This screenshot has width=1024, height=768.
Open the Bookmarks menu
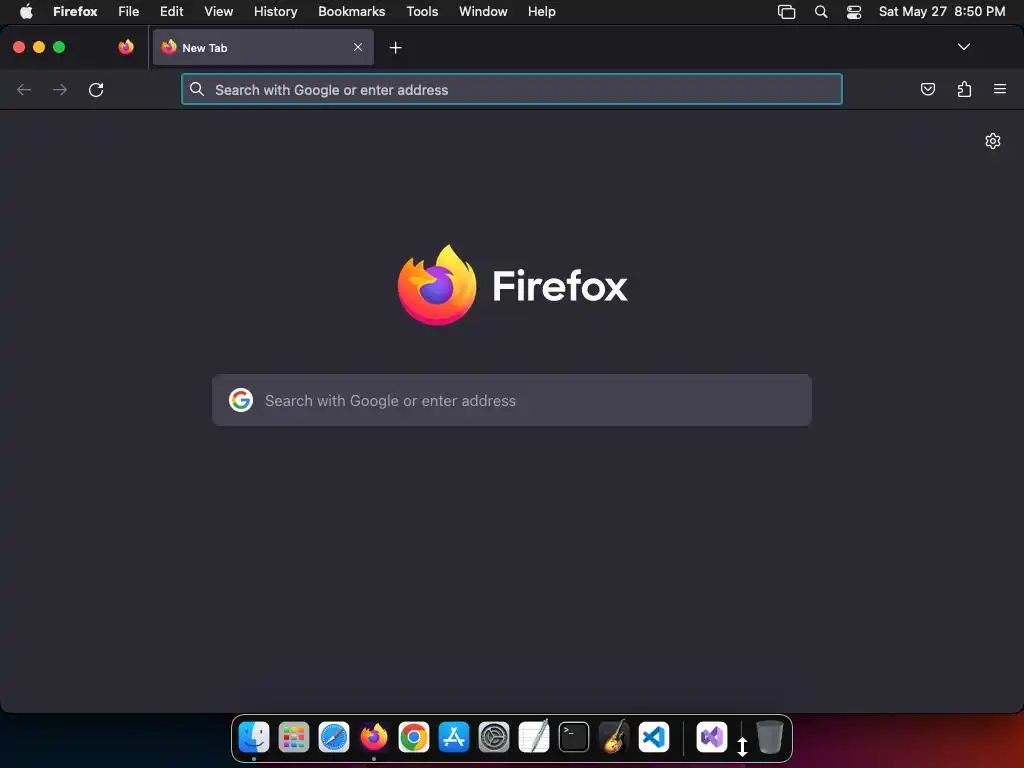tap(351, 11)
